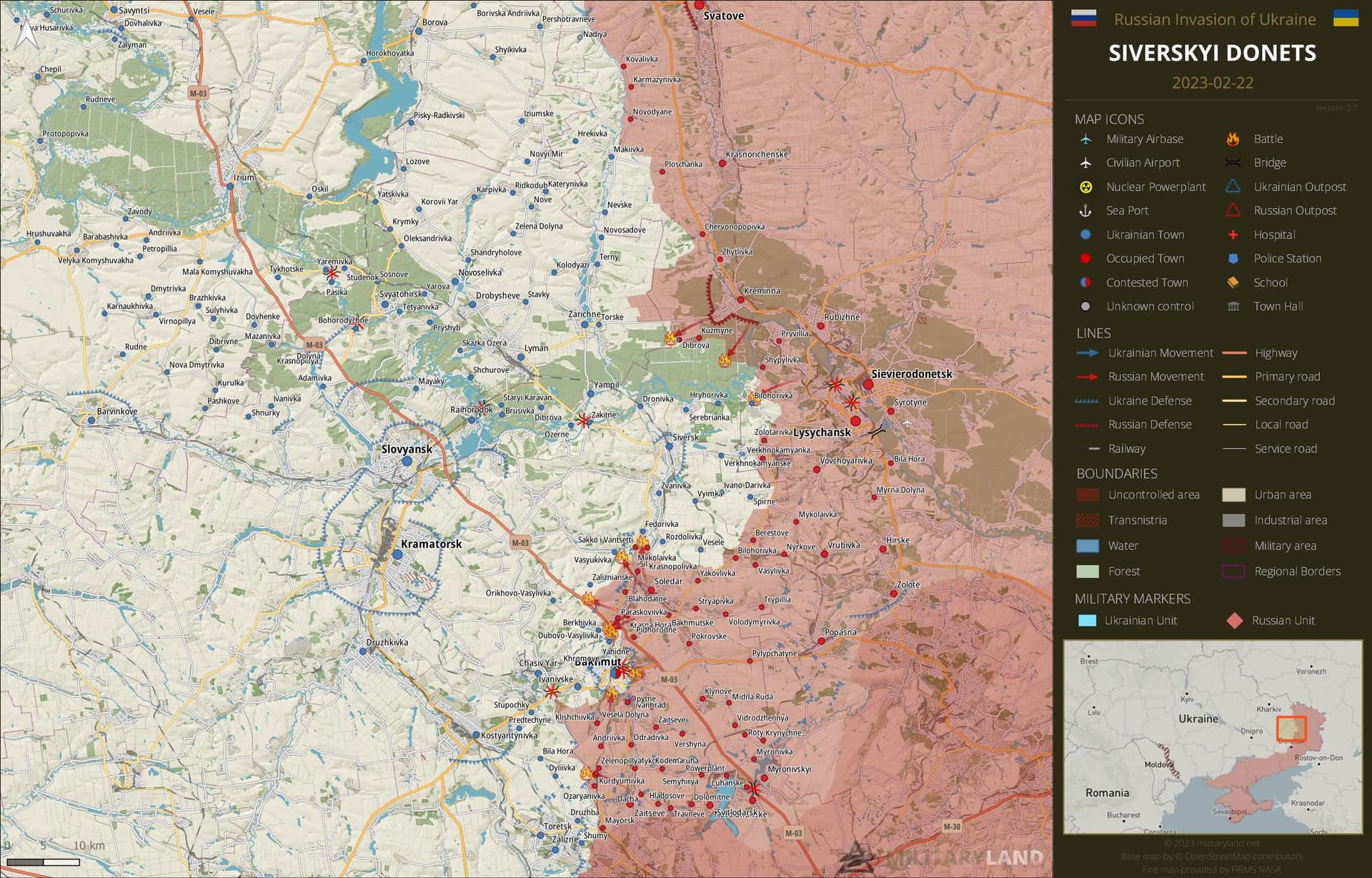
Task: Click the Uncontrolled area color swatch
Action: click(1087, 495)
